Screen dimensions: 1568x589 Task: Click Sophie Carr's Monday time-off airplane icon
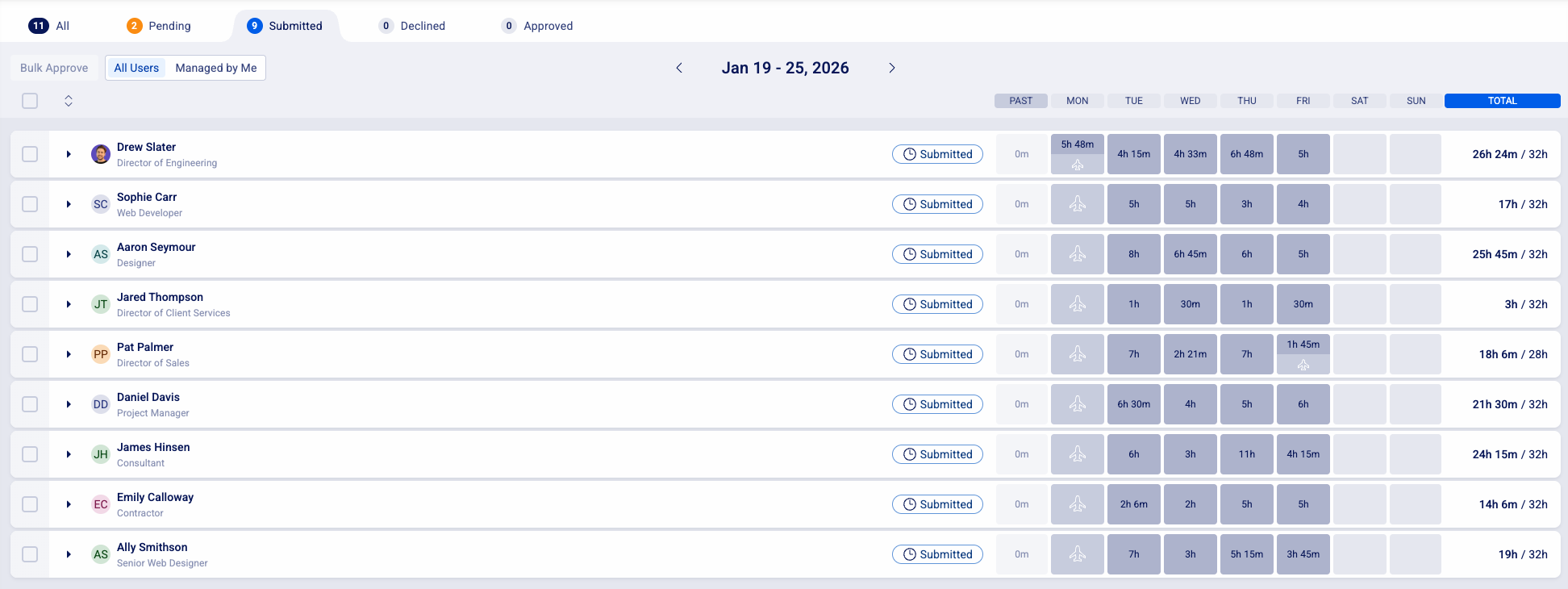1078,204
